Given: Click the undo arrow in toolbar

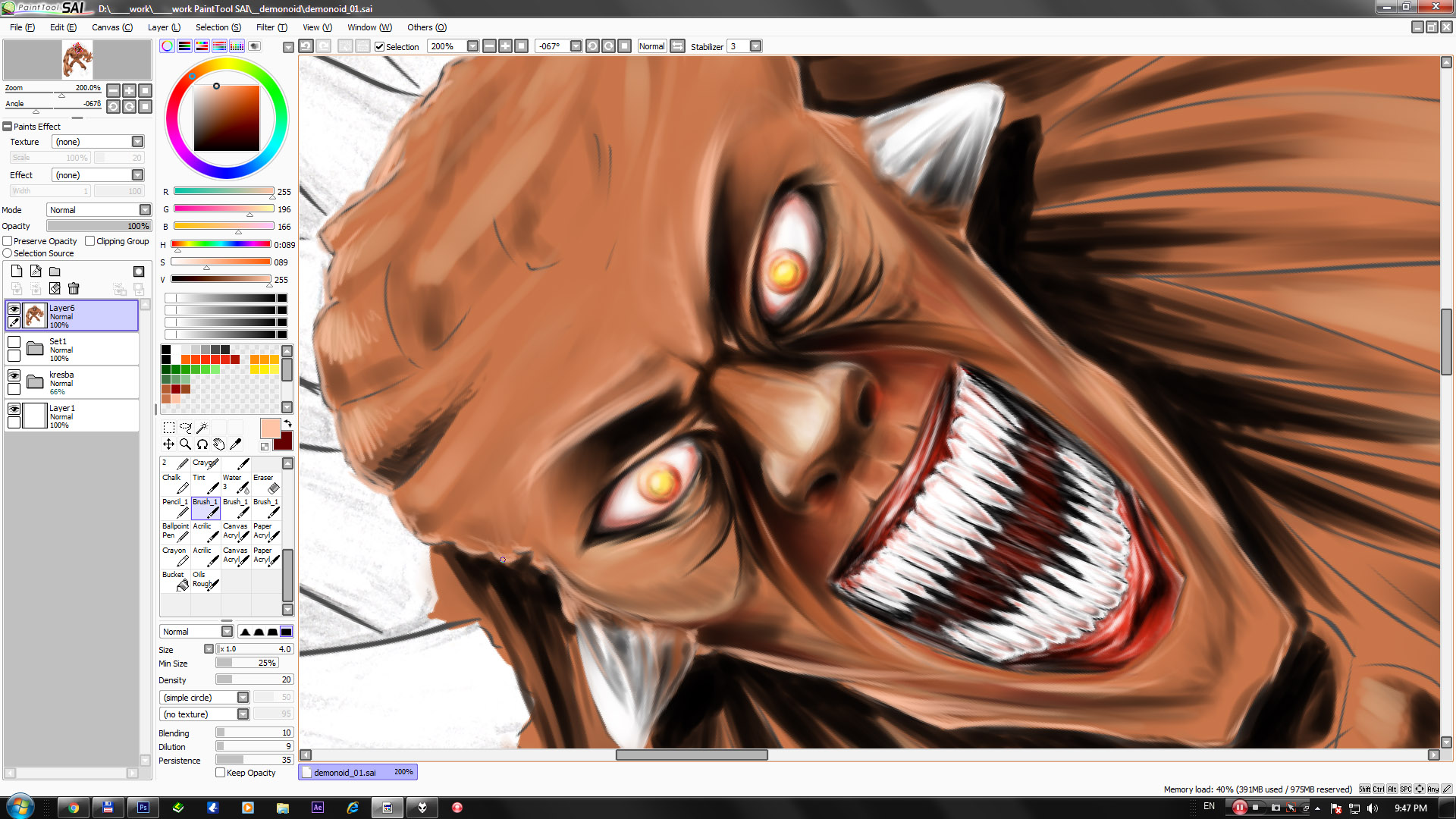Looking at the screenshot, I should tap(306, 46).
